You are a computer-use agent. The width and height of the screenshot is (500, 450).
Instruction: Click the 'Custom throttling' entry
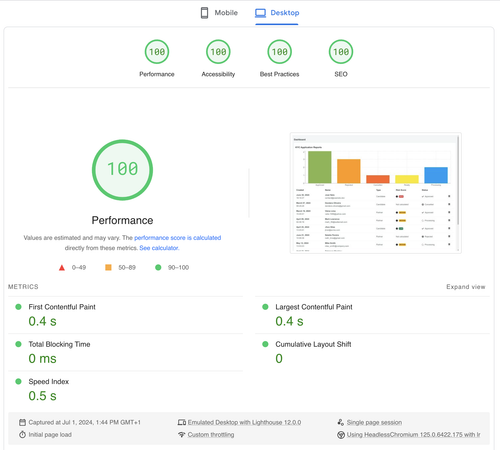pos(211,435)
